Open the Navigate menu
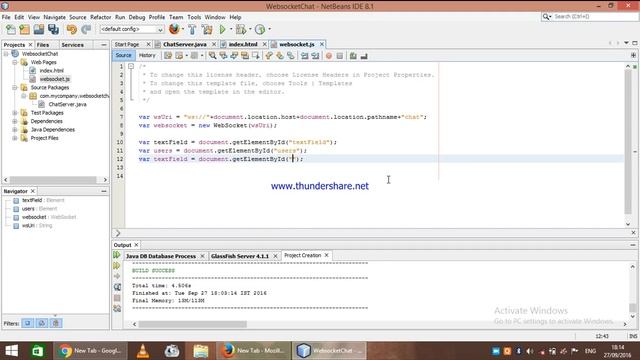Viewport: 640px width, 360px height. [54, 17]
